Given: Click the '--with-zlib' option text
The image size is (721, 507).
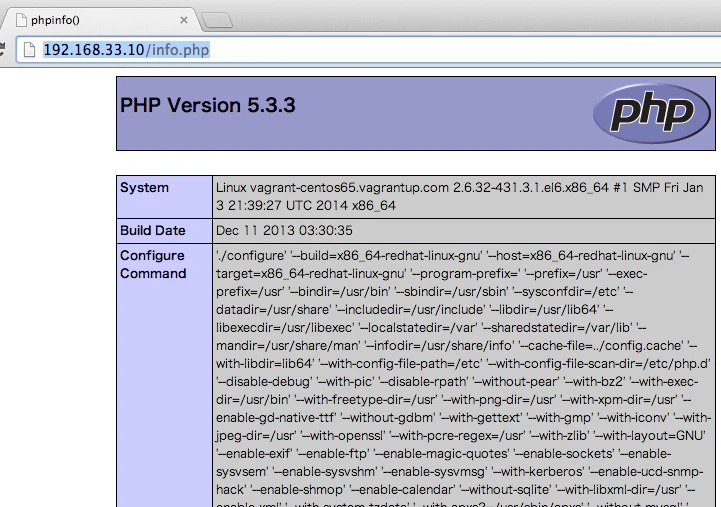Looking at the screenshot, I should coord(560,435).
